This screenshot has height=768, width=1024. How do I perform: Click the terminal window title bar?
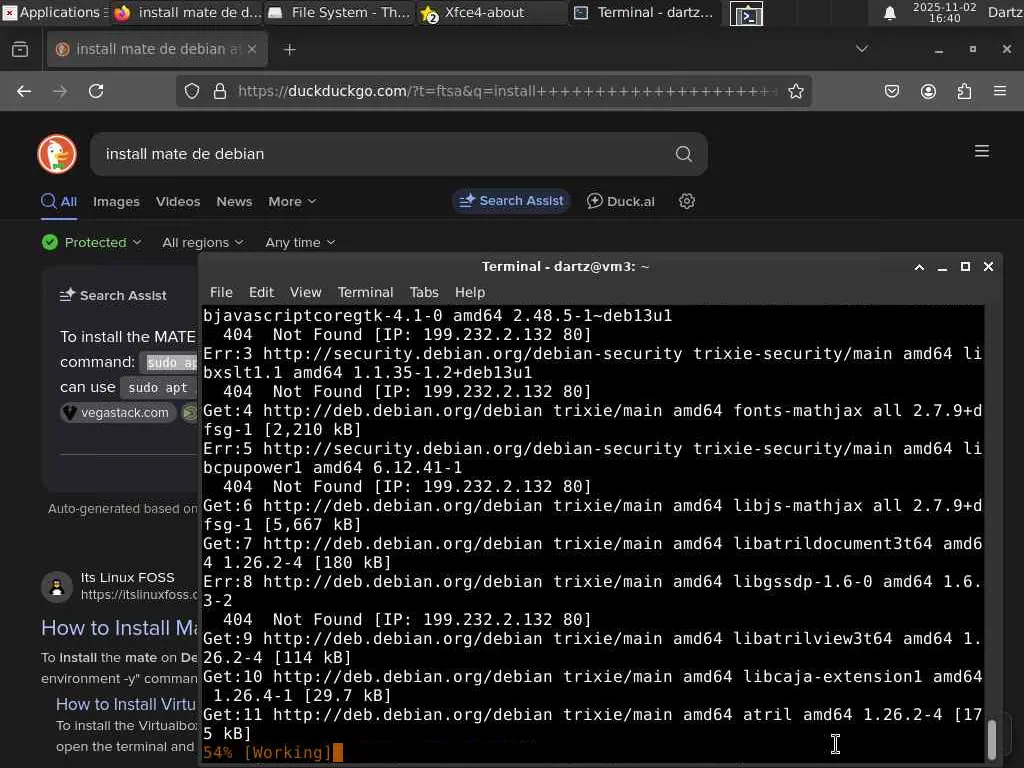point(566,266)
